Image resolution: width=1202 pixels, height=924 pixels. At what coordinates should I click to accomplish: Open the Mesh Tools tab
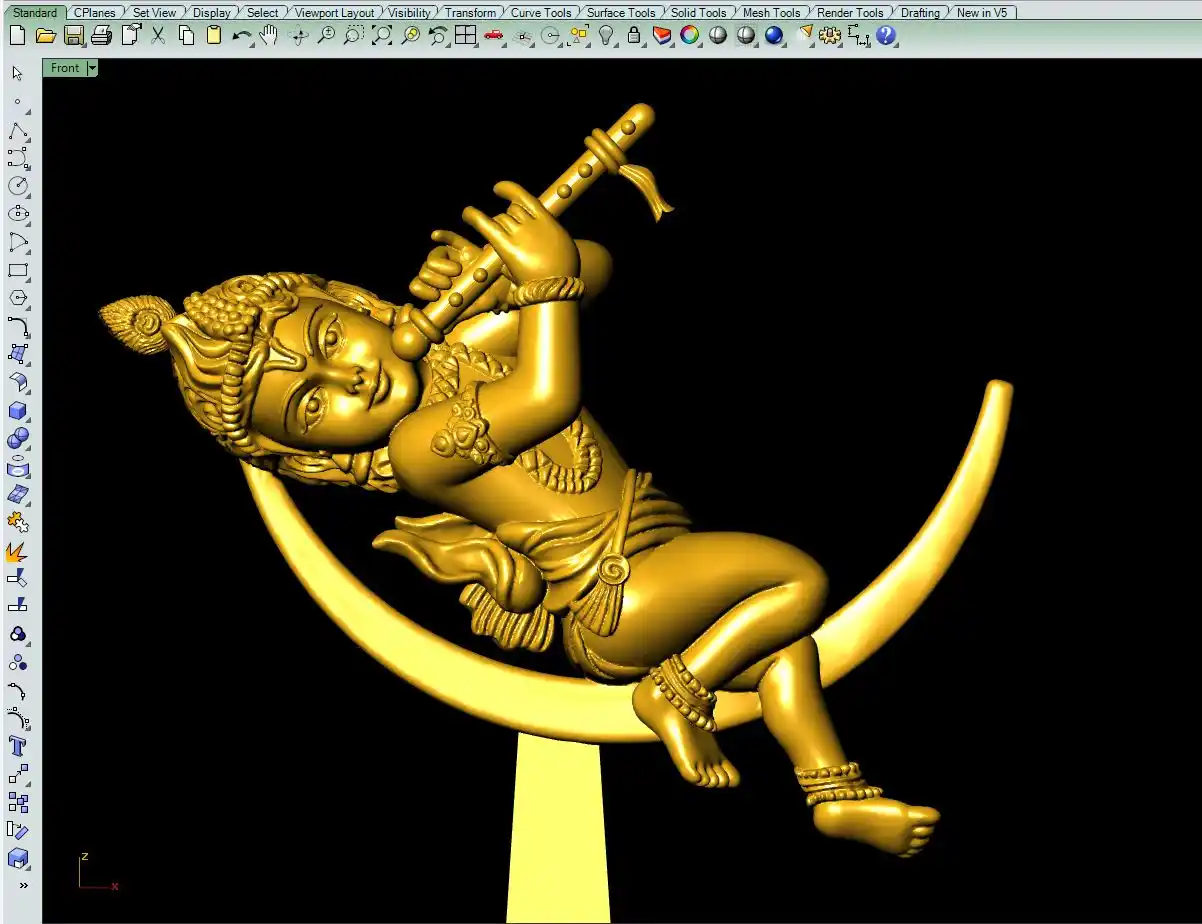tap(771, 13)
